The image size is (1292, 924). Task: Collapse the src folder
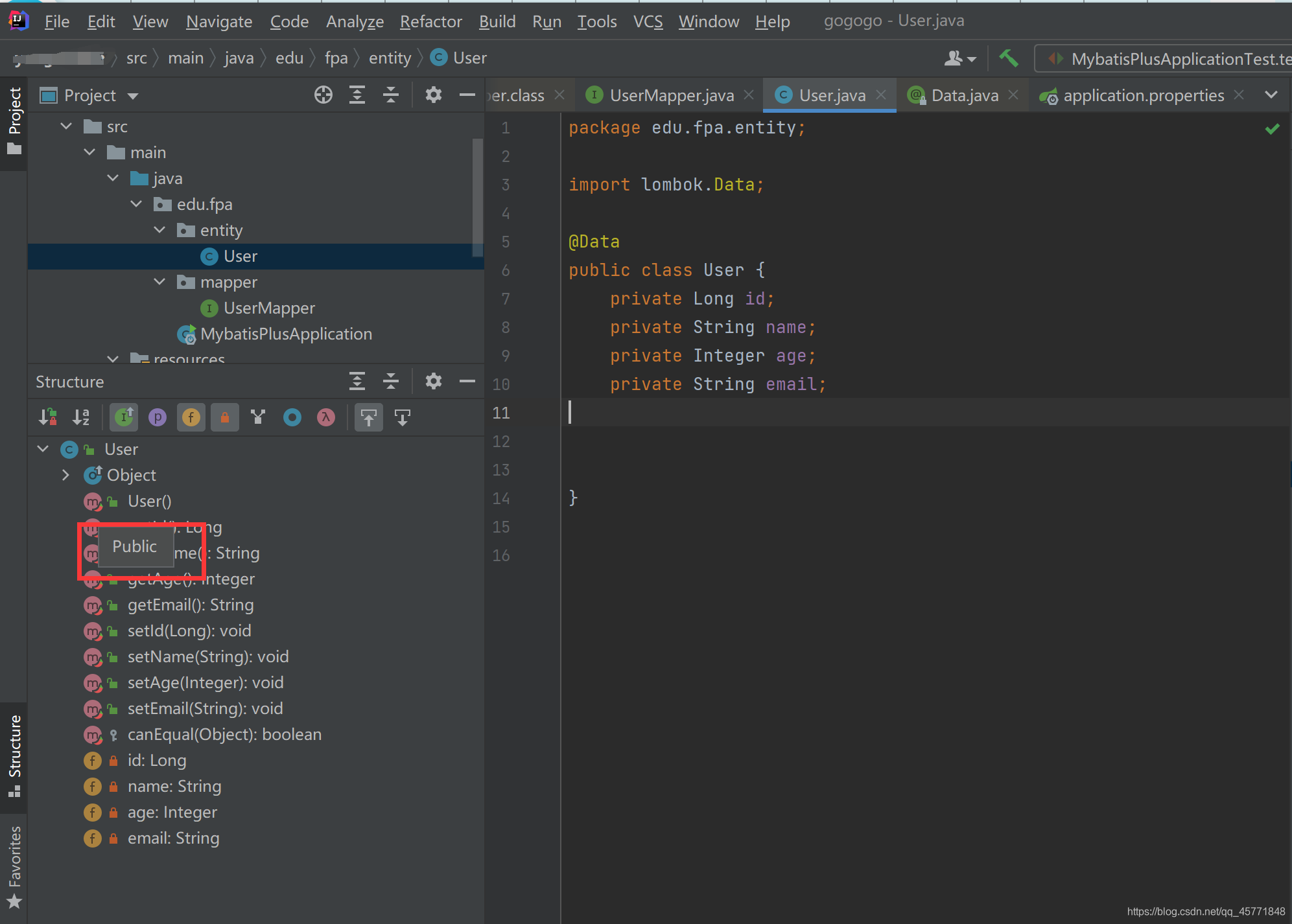coord(66,126)
